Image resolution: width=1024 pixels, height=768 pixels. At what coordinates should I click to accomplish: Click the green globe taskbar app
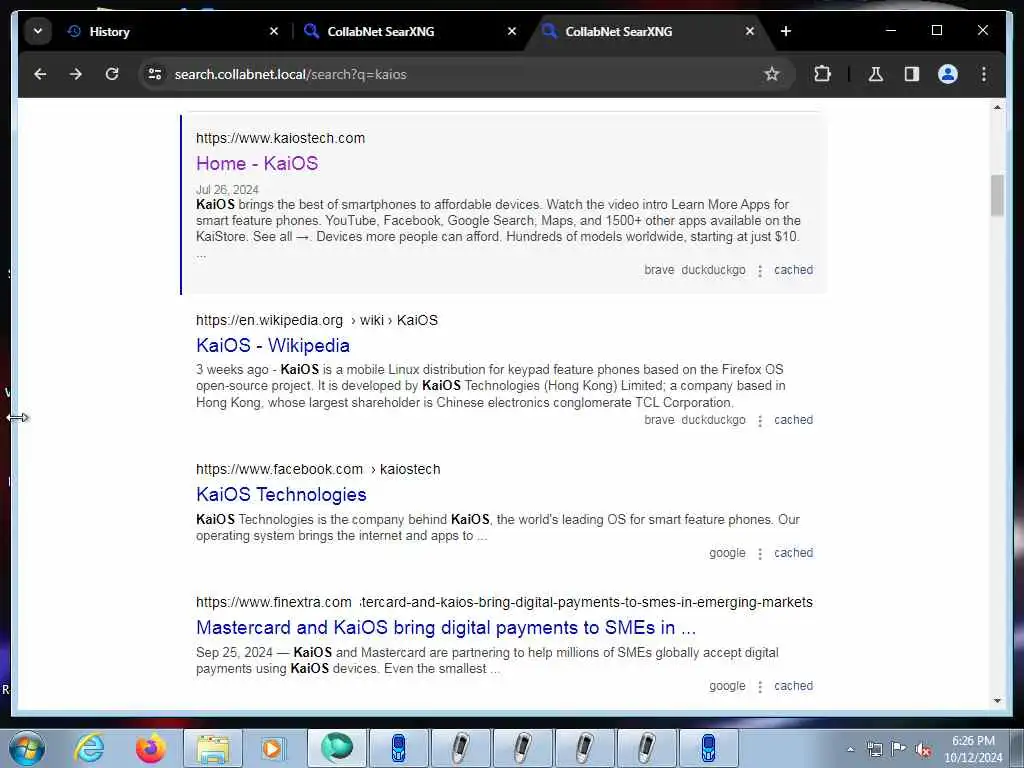[x=336, y=748]
